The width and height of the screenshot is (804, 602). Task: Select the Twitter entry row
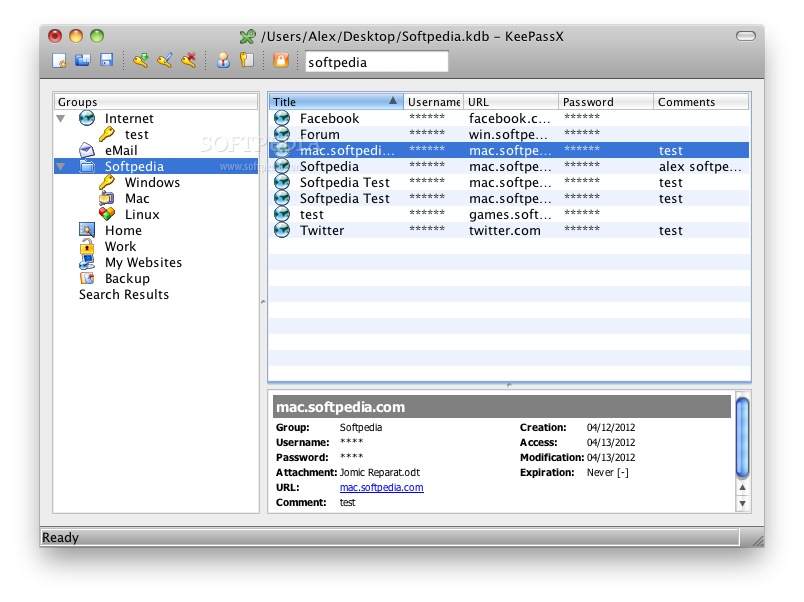pos(322,231)
